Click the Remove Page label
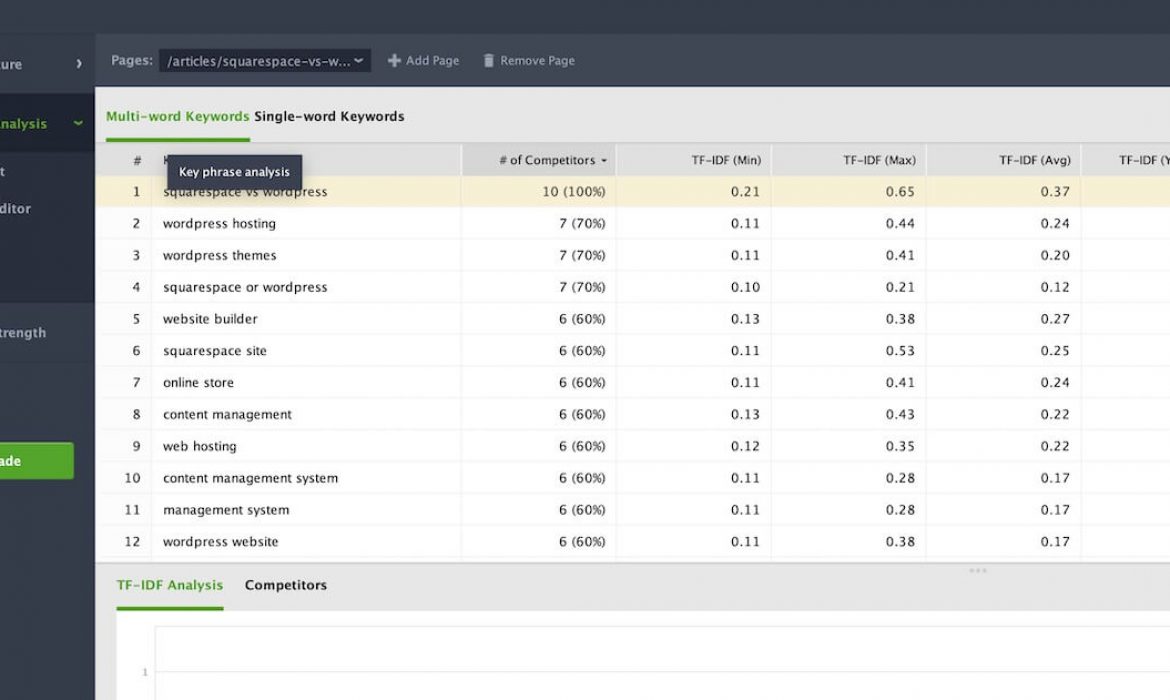Screen dimensions: 1170x700 [537, 60]
